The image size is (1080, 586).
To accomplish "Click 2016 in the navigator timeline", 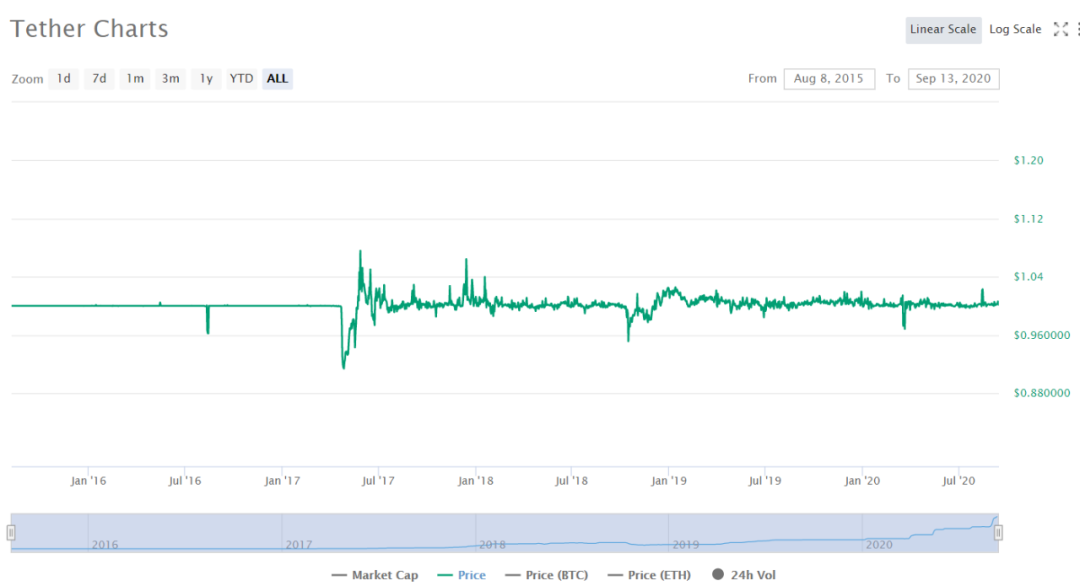I will pos(105,545).
